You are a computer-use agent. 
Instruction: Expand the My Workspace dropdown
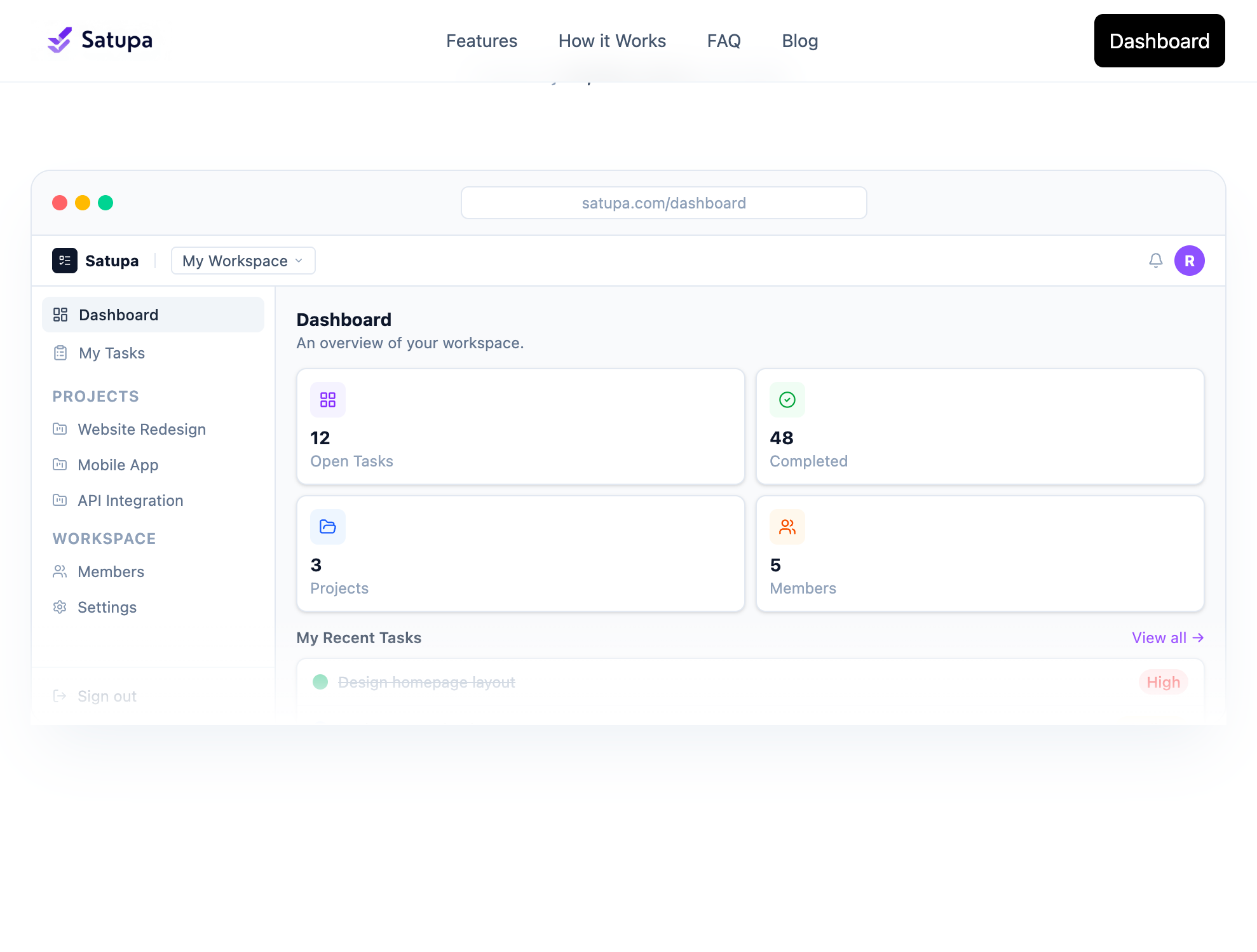pyautogui.click(x=243, y=261)
